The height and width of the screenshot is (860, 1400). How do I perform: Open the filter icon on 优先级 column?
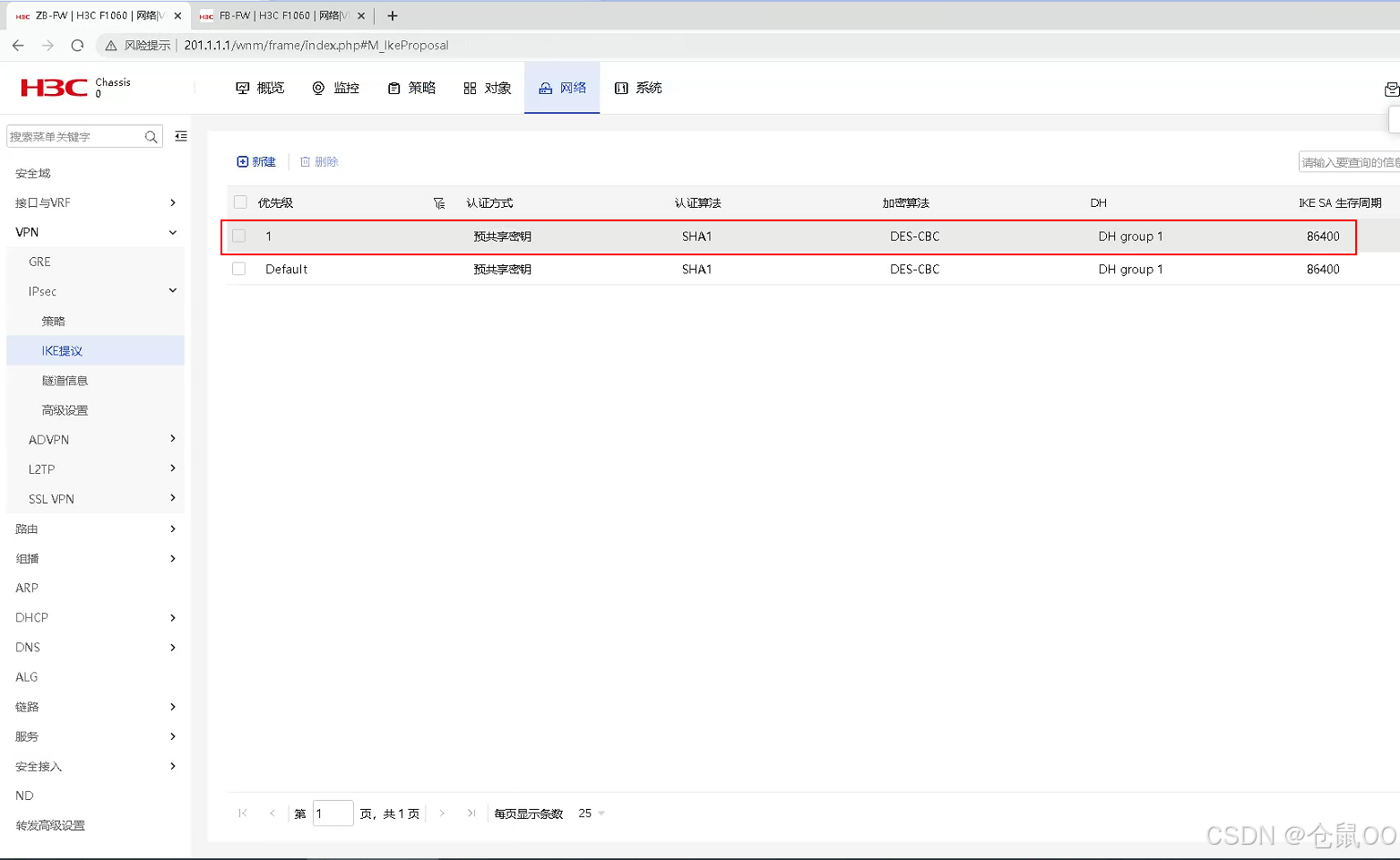pyautogui.click(x=439, y=202)
